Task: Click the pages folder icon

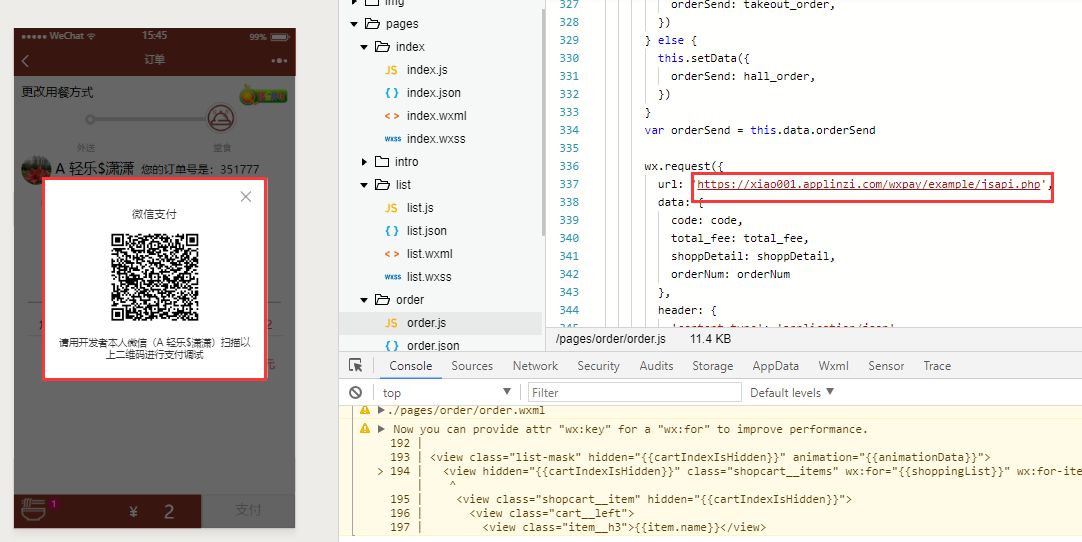Action: tap(372, 23)
